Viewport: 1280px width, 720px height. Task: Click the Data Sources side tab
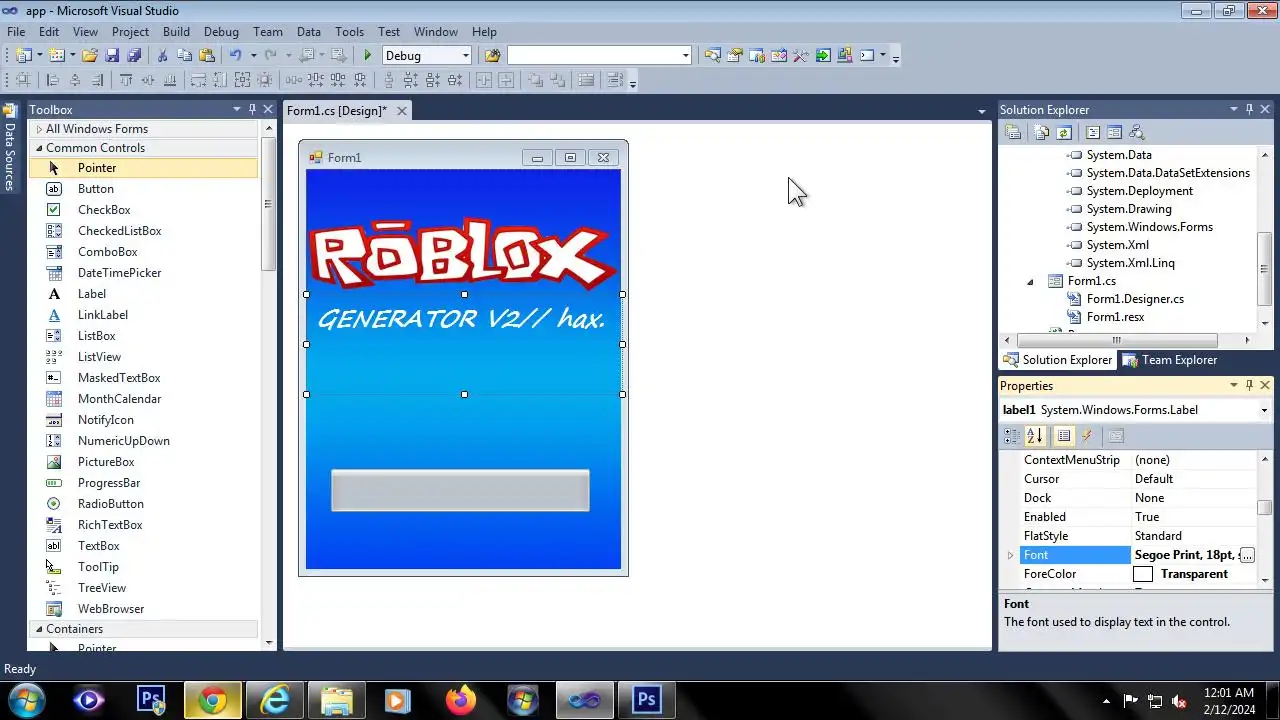coord(10,149)
